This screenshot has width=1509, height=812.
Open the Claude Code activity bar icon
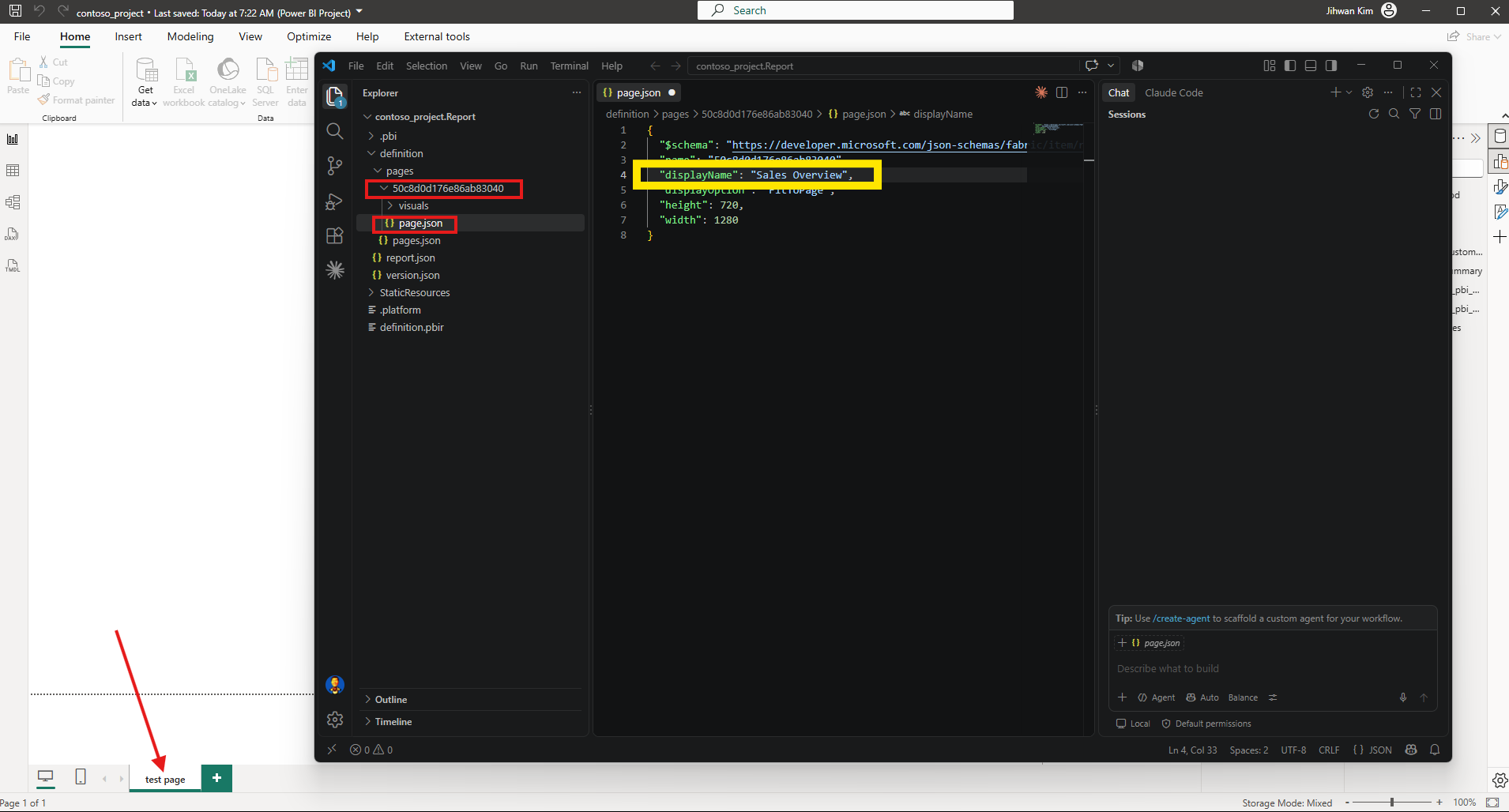coord(335,270)
